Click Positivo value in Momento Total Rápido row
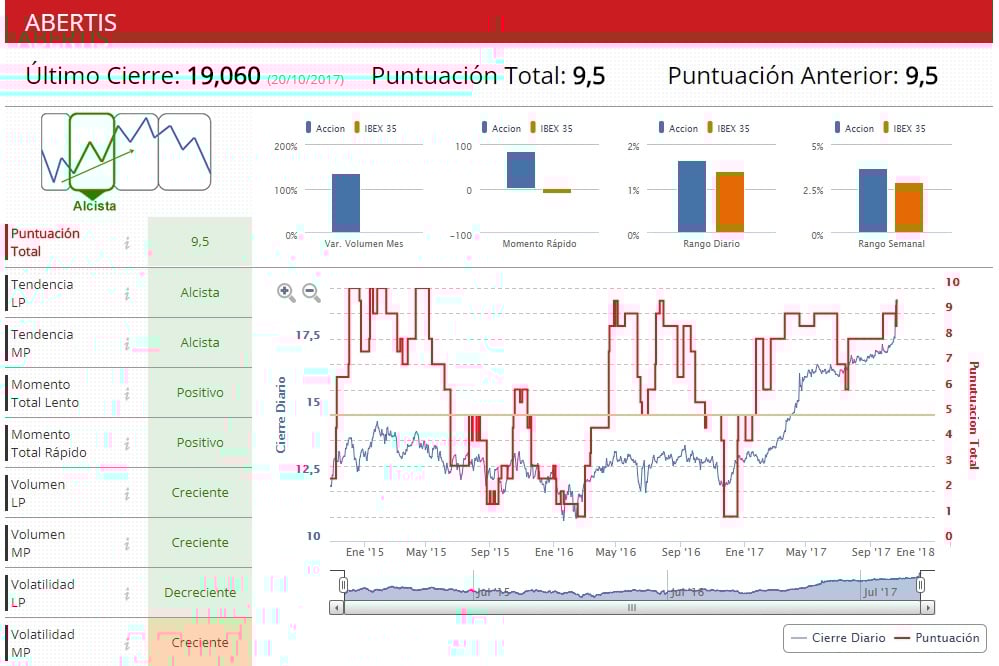999x666 pixels. pos(200,443)
